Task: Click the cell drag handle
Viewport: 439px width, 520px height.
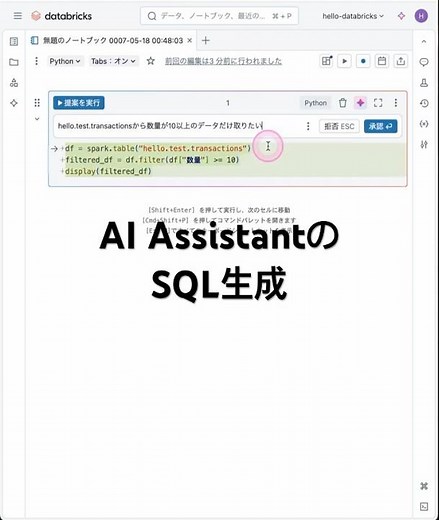Action: (37, 103)
